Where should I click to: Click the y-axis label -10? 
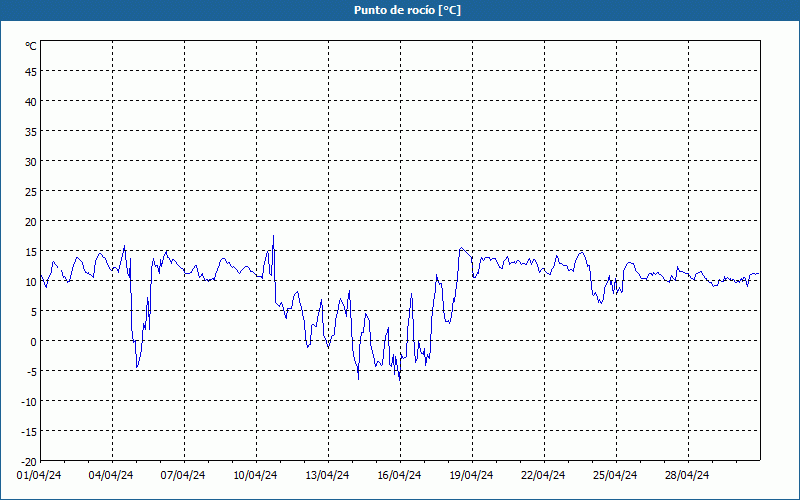(x=29, y=402)
